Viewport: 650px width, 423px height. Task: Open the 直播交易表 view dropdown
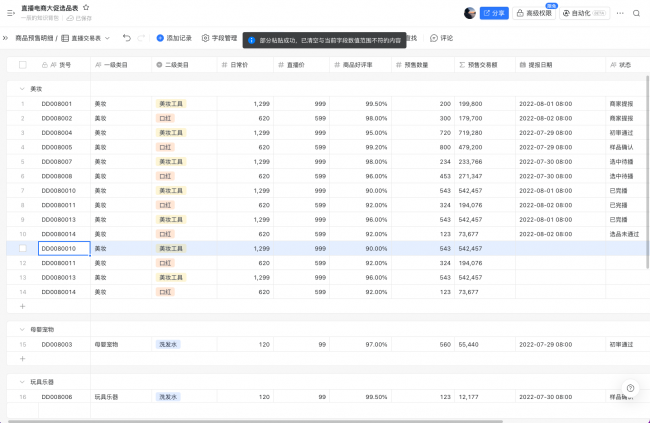[x=88, y=38]
